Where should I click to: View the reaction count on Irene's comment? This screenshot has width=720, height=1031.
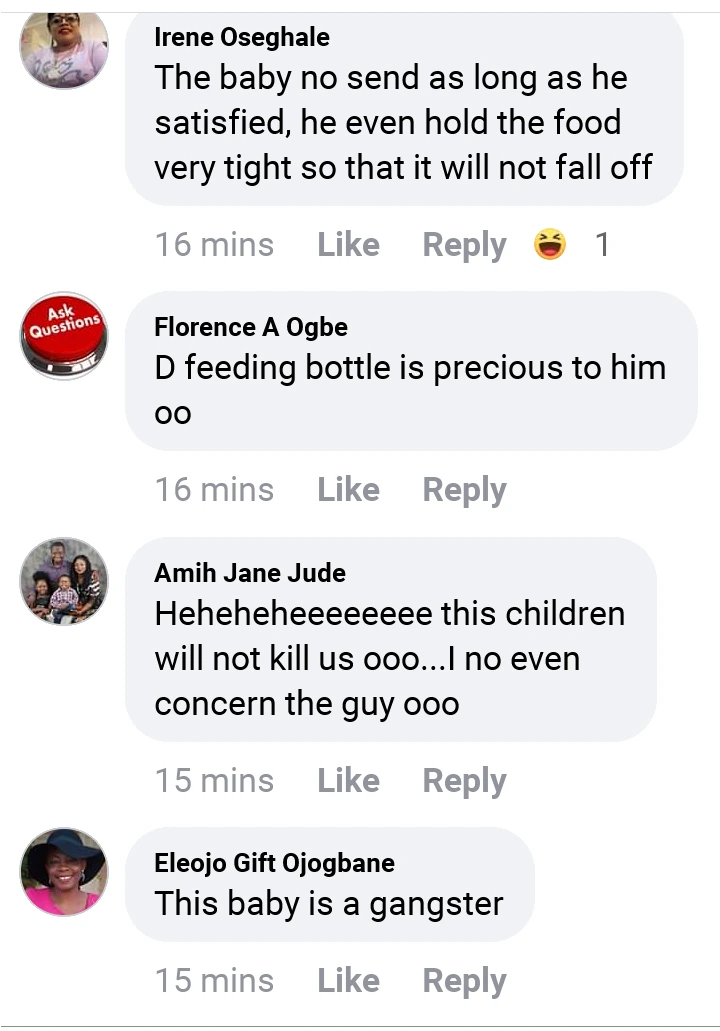tap(602, 245)
